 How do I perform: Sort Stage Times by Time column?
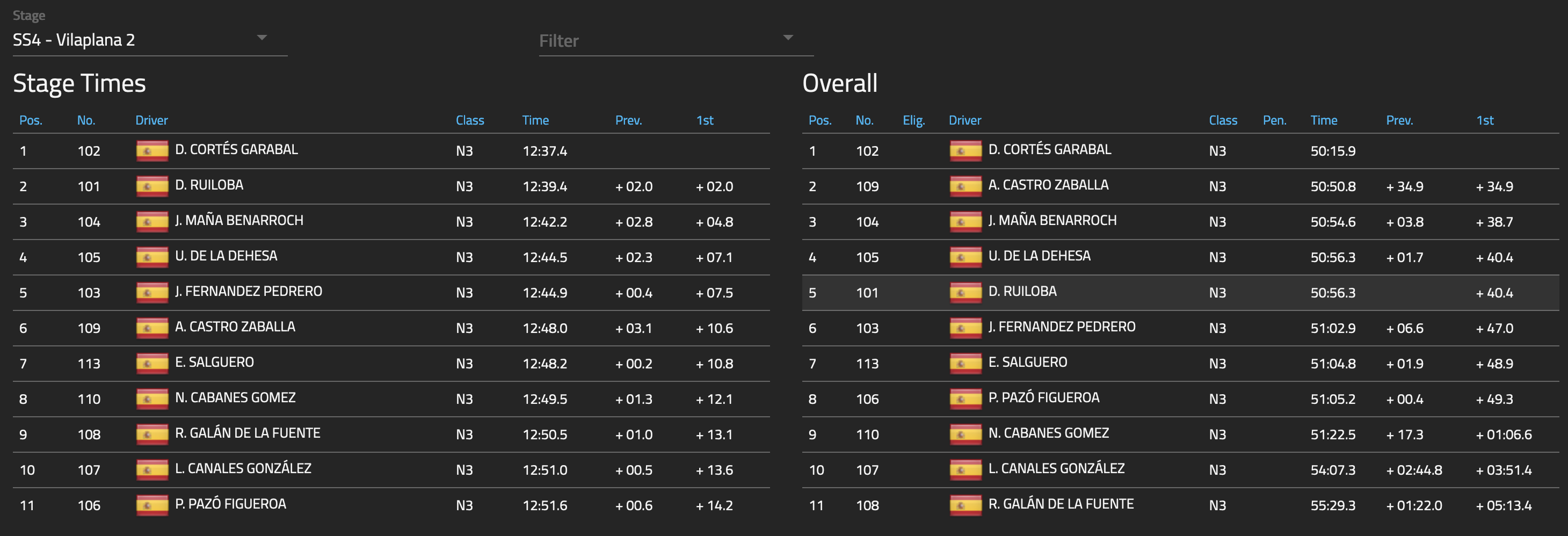coord(536,120)
